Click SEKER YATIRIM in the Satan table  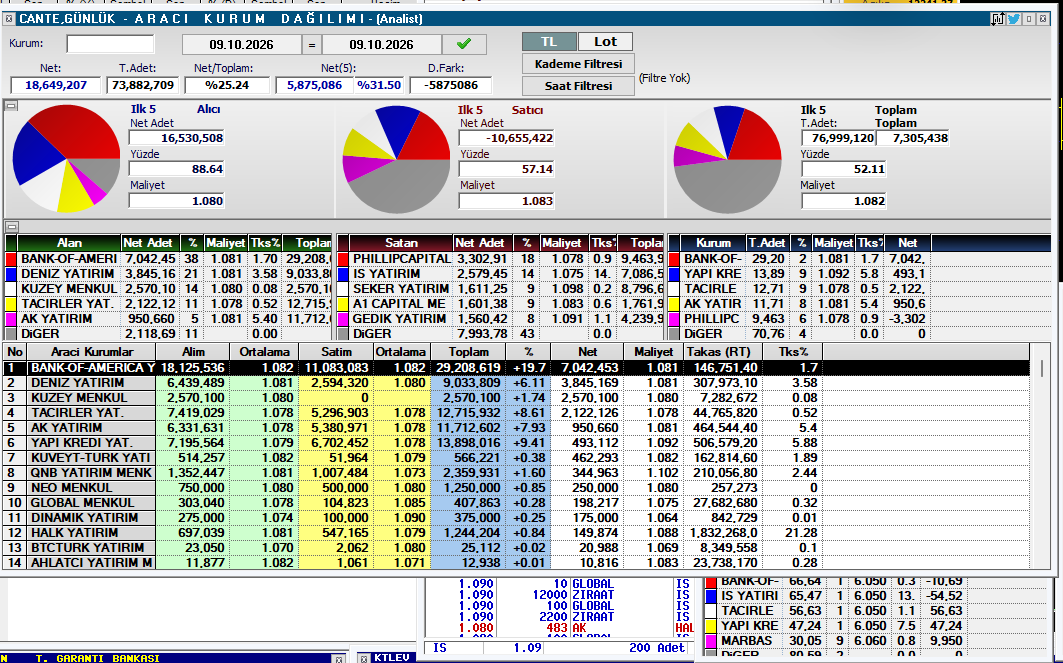click(401, 289)
